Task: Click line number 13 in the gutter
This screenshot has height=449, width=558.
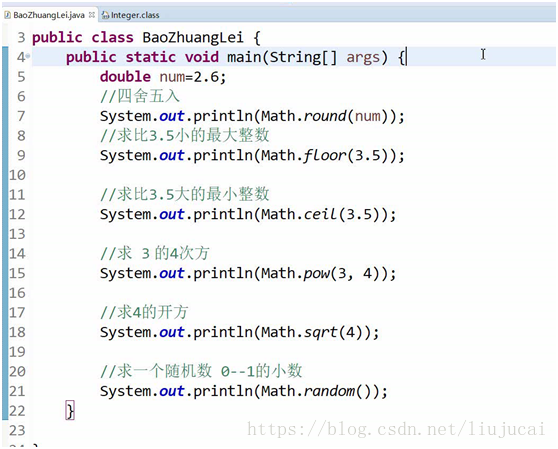Action: pyautogui.click(x=17, y=234)
